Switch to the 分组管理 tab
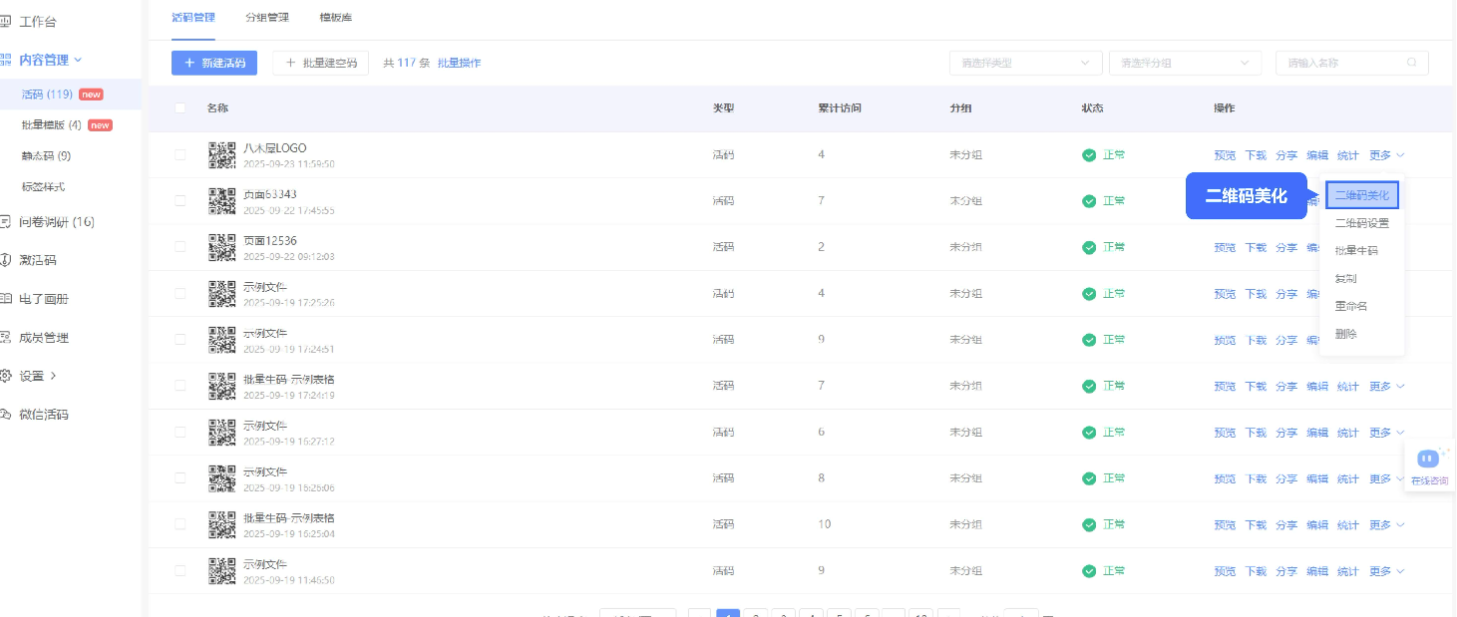The width and height of the screenshot is (1457, 617). [267, 17]
